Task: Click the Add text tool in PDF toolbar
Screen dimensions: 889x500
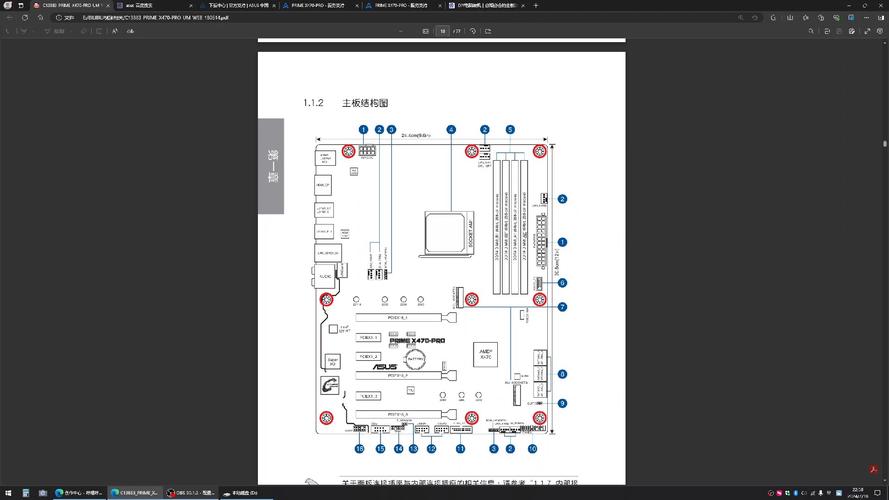Action: 99,31
